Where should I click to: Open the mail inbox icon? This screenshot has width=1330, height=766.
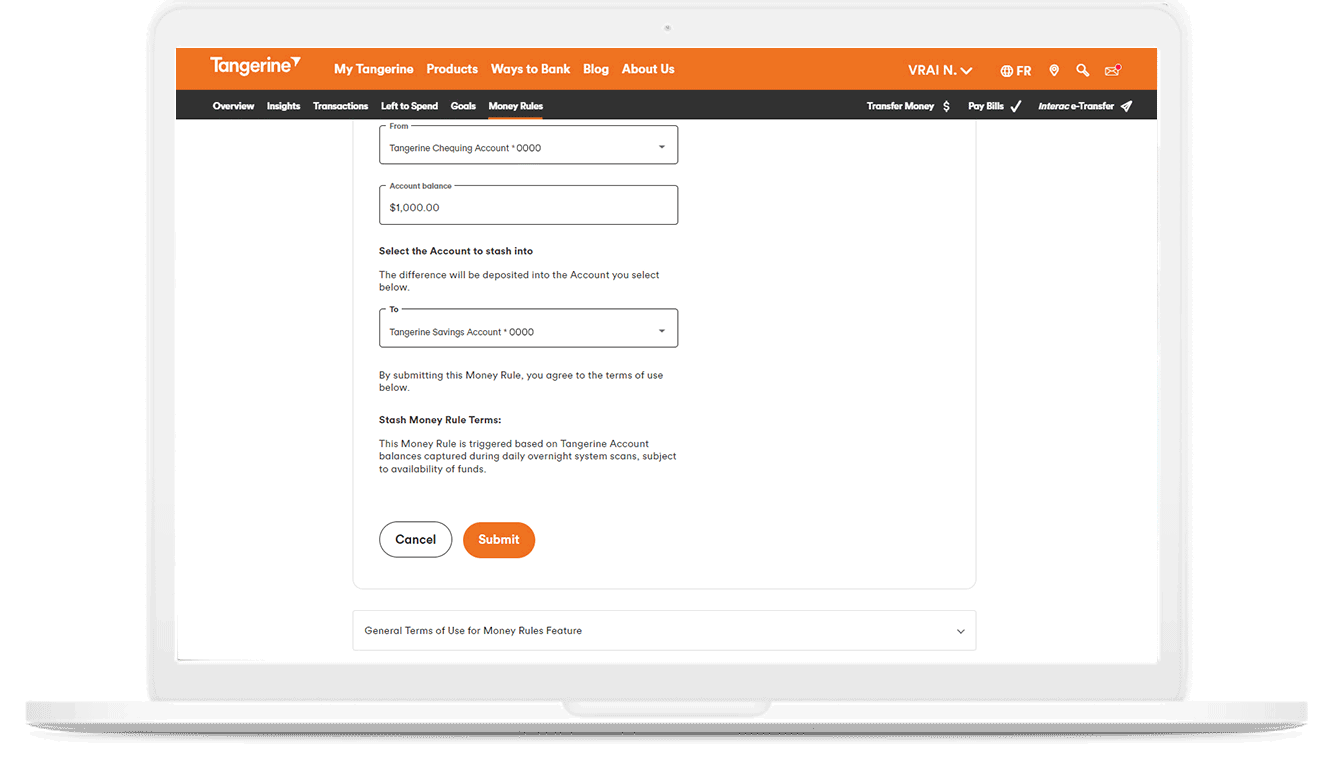[1112, 70]
